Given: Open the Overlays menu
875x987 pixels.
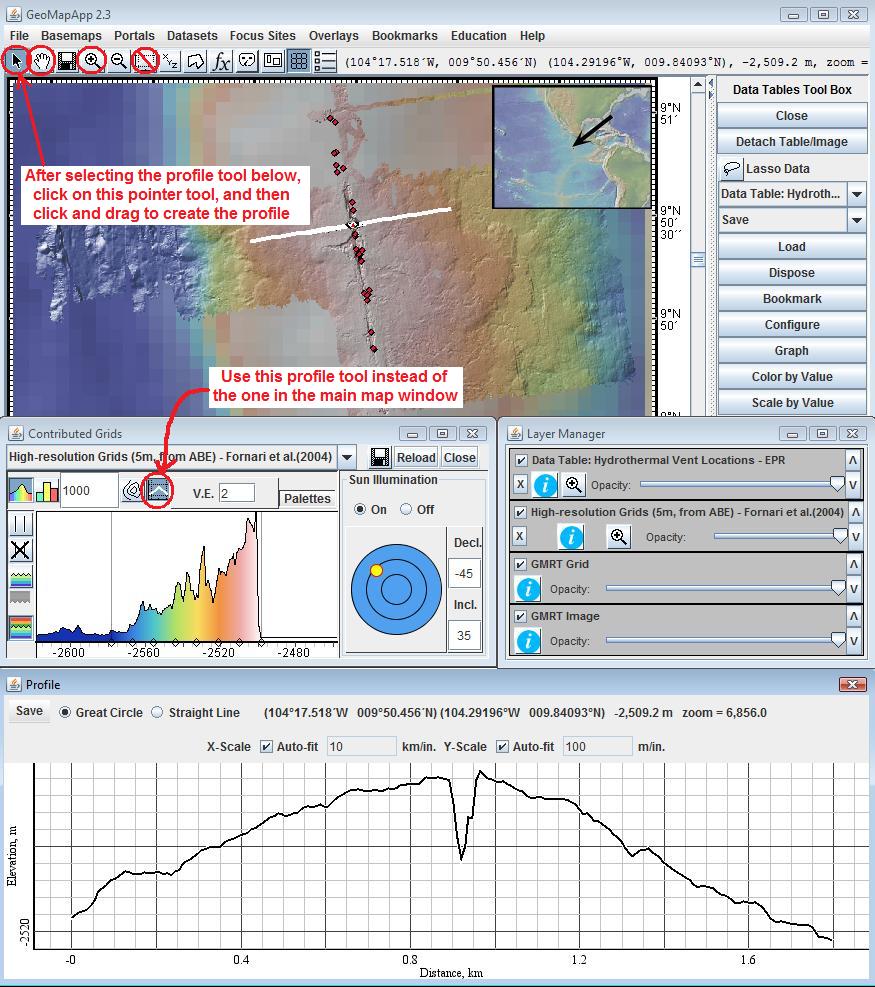Looking at the screenshot, I should [x=333, y=35].
